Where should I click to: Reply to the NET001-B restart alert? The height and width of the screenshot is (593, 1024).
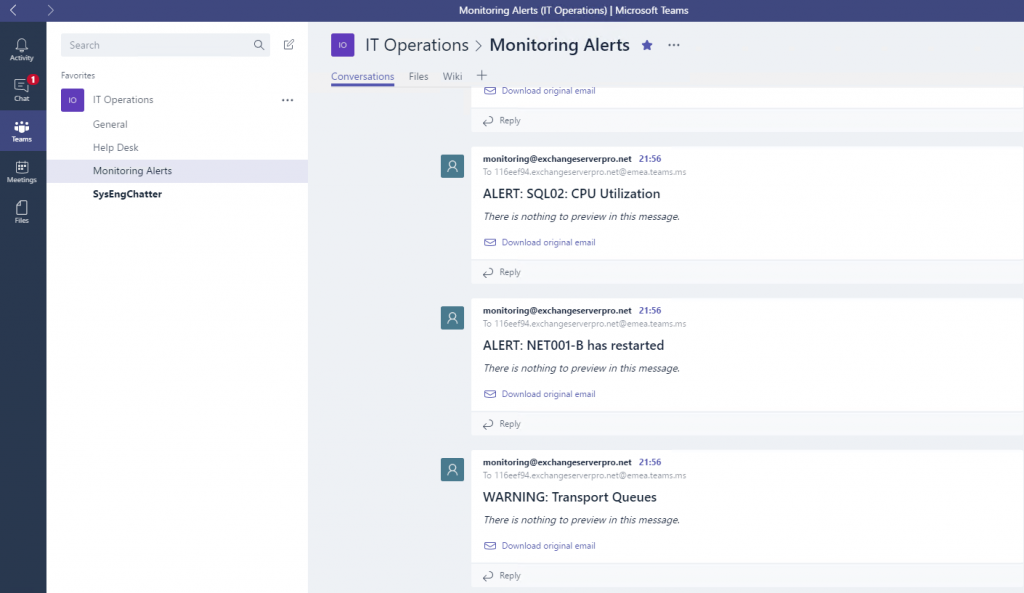(507, 424)
